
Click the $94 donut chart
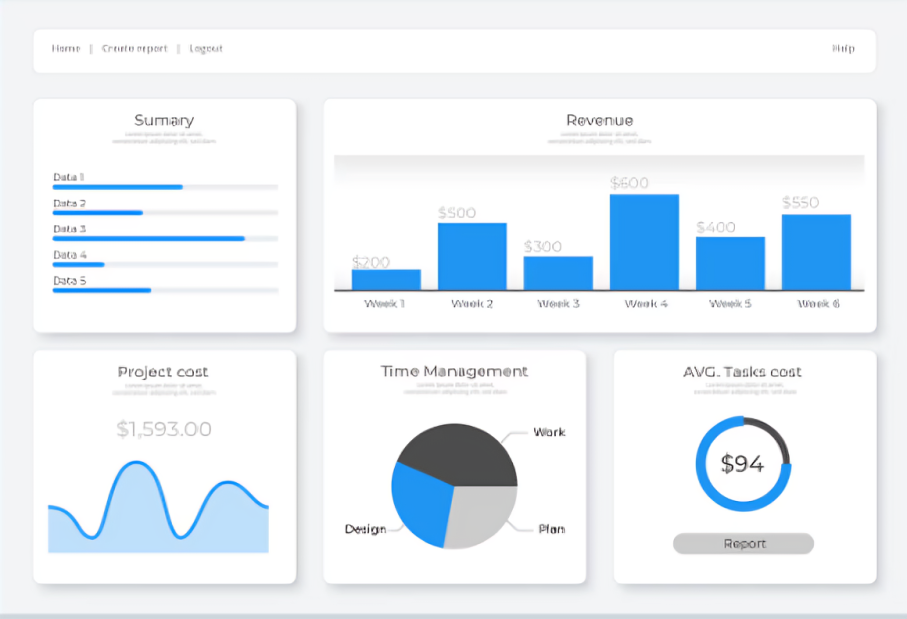[x=743, y=464]
